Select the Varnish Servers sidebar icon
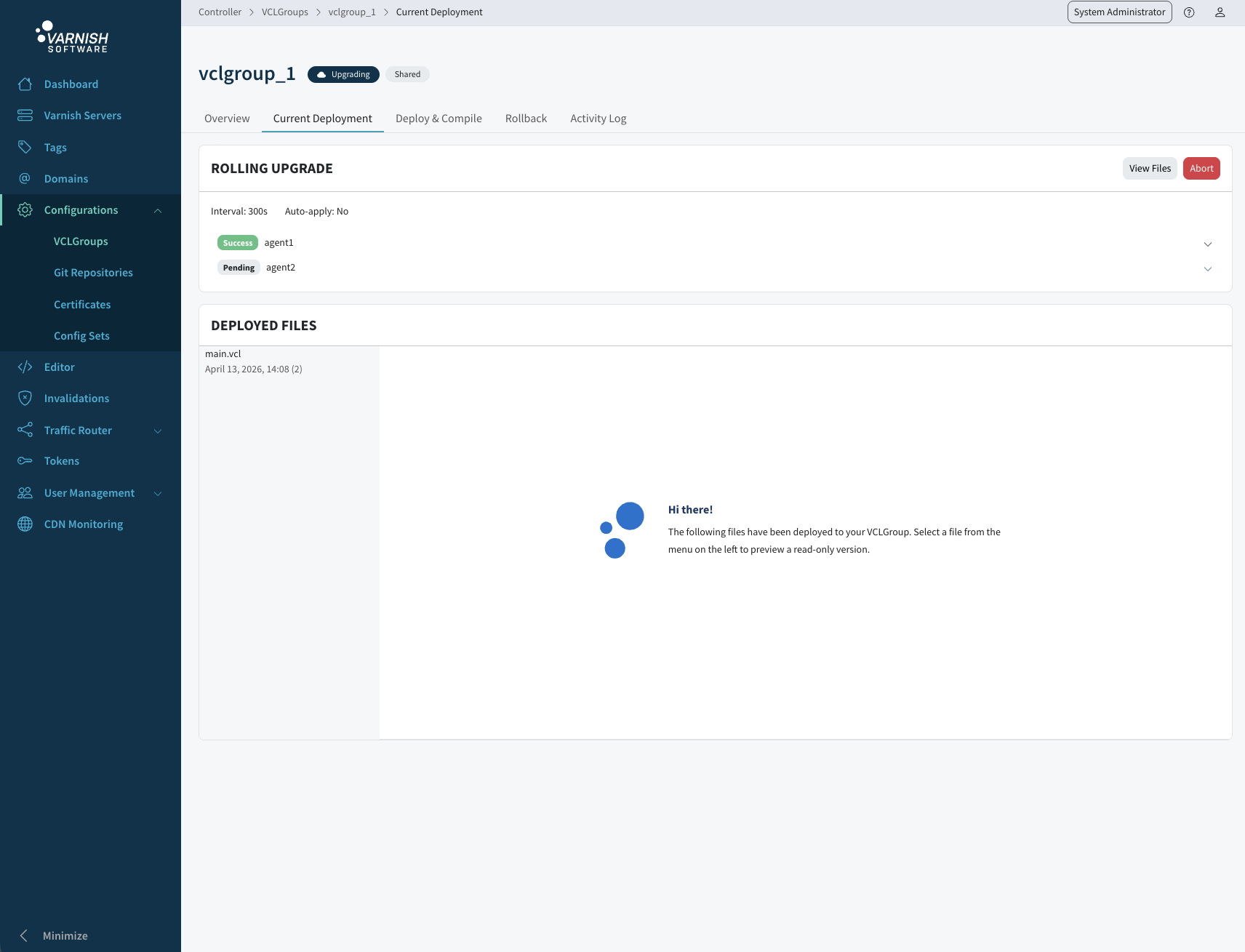1245x952 pixels. (25, 115)
